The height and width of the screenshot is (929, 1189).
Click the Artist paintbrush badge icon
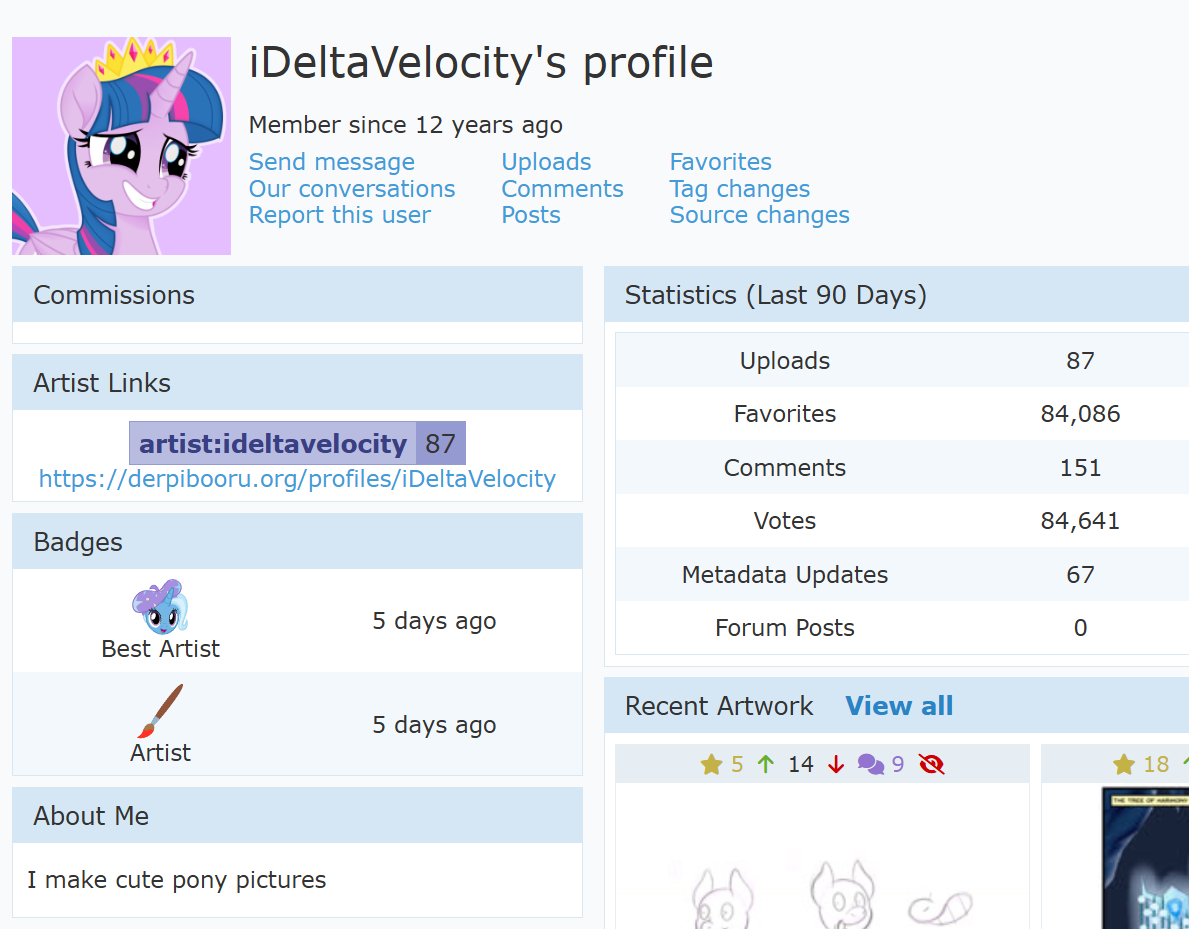coord(160,710)
